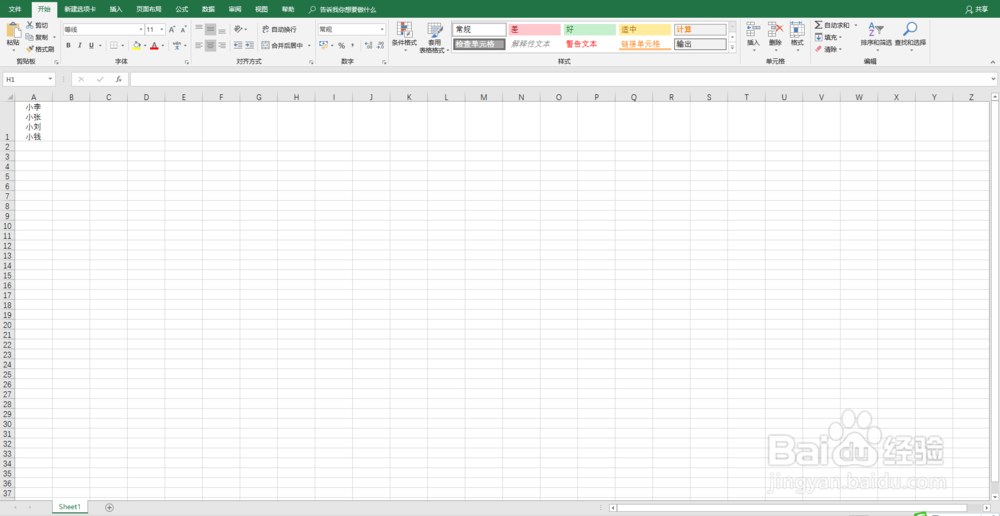Apply the yellow fill color bucket
Viewport: 1000px width, 516px height.
pyautogui.click(x=136, y=45)
